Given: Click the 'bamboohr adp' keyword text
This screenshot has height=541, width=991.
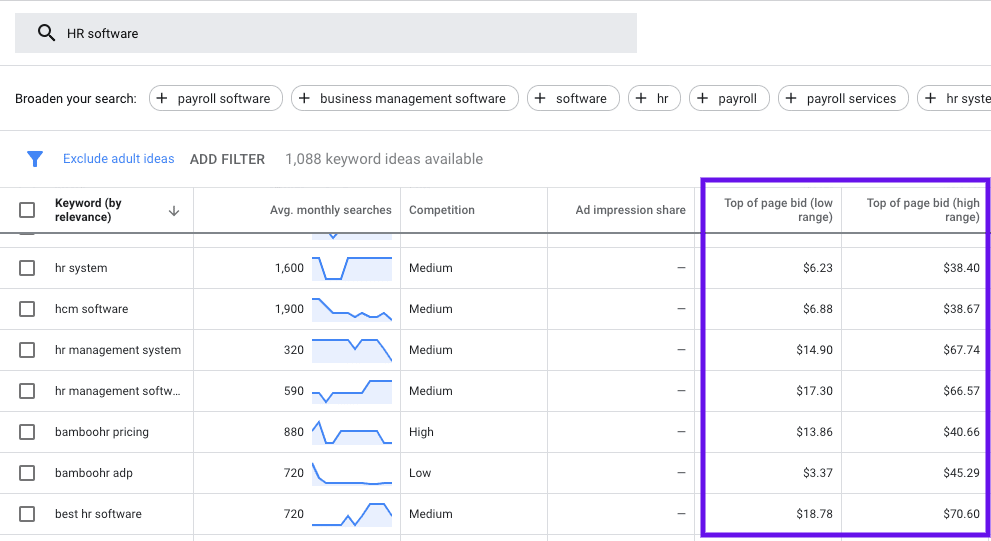Looking at the screenshot, I should (94, 473).
